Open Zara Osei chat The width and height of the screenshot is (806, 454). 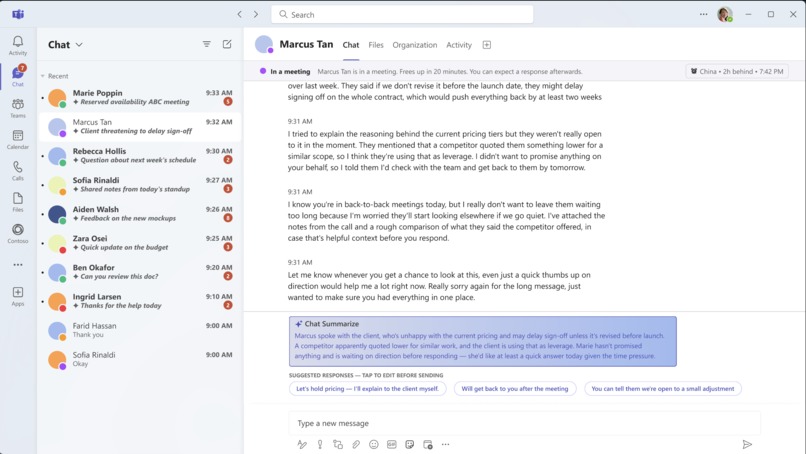pyautogui.click(x=139, y=243)
